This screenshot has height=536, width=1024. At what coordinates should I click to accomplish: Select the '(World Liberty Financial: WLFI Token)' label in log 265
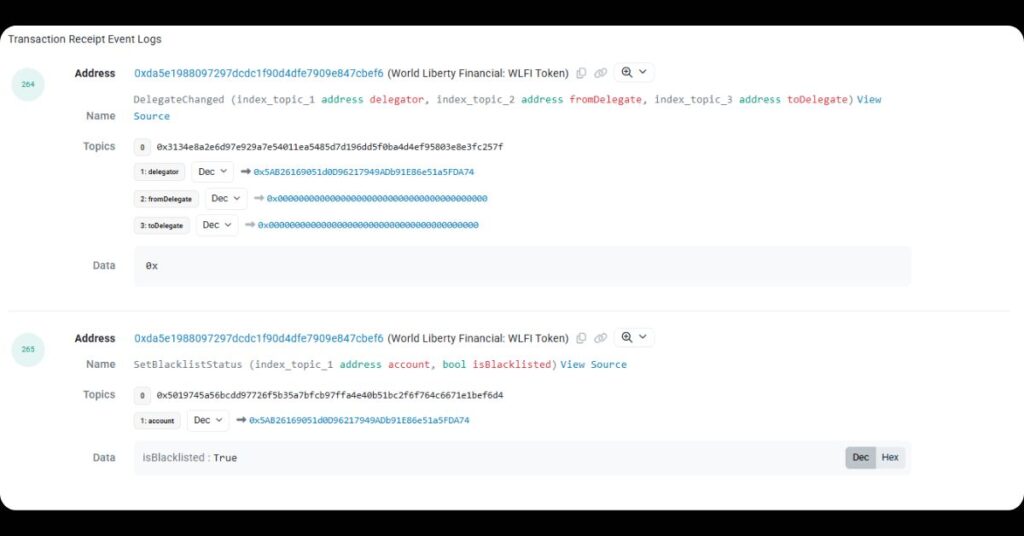coord(478,338)
